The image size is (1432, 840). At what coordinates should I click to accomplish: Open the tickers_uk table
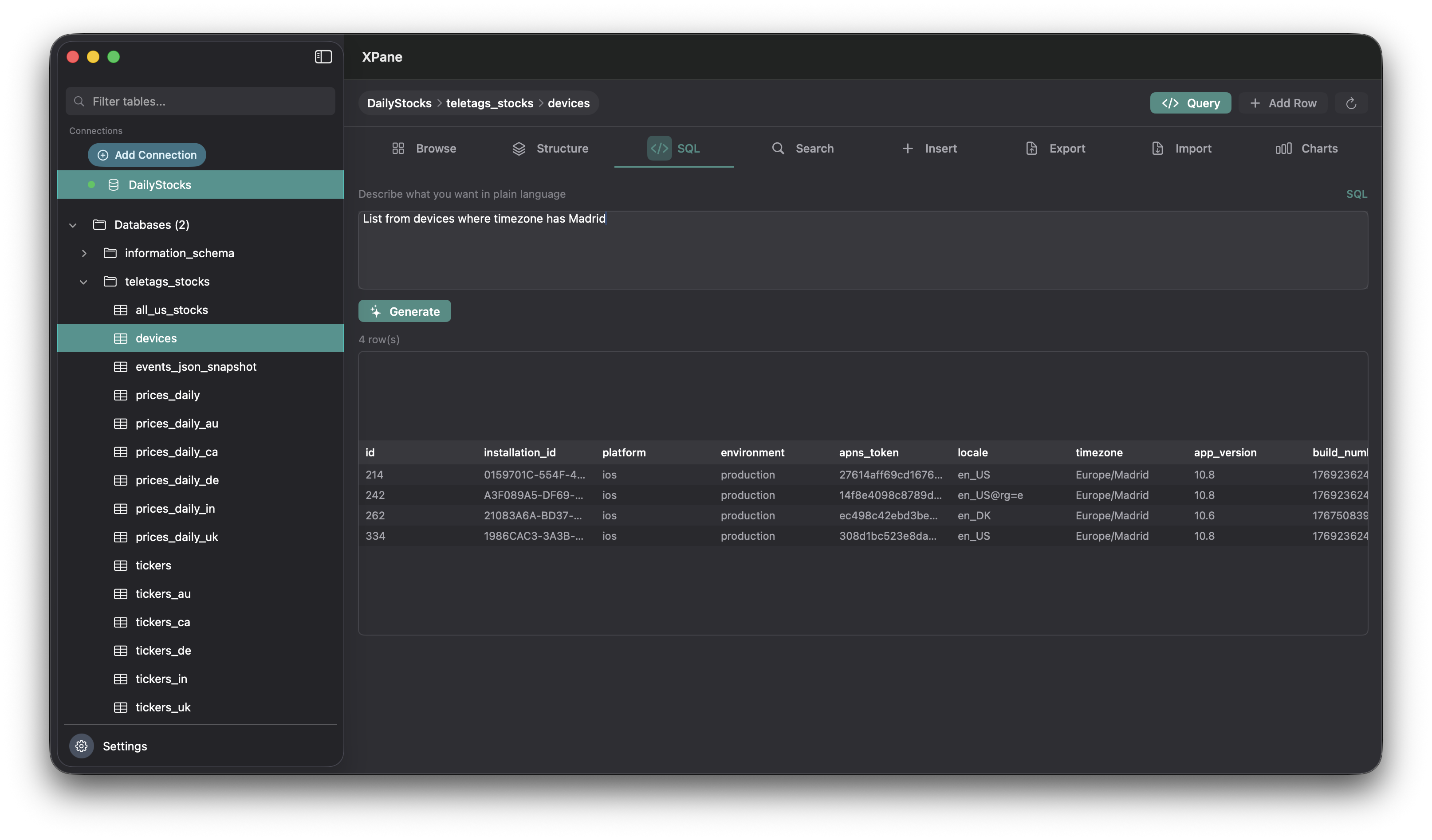click(x=201, y=707)
